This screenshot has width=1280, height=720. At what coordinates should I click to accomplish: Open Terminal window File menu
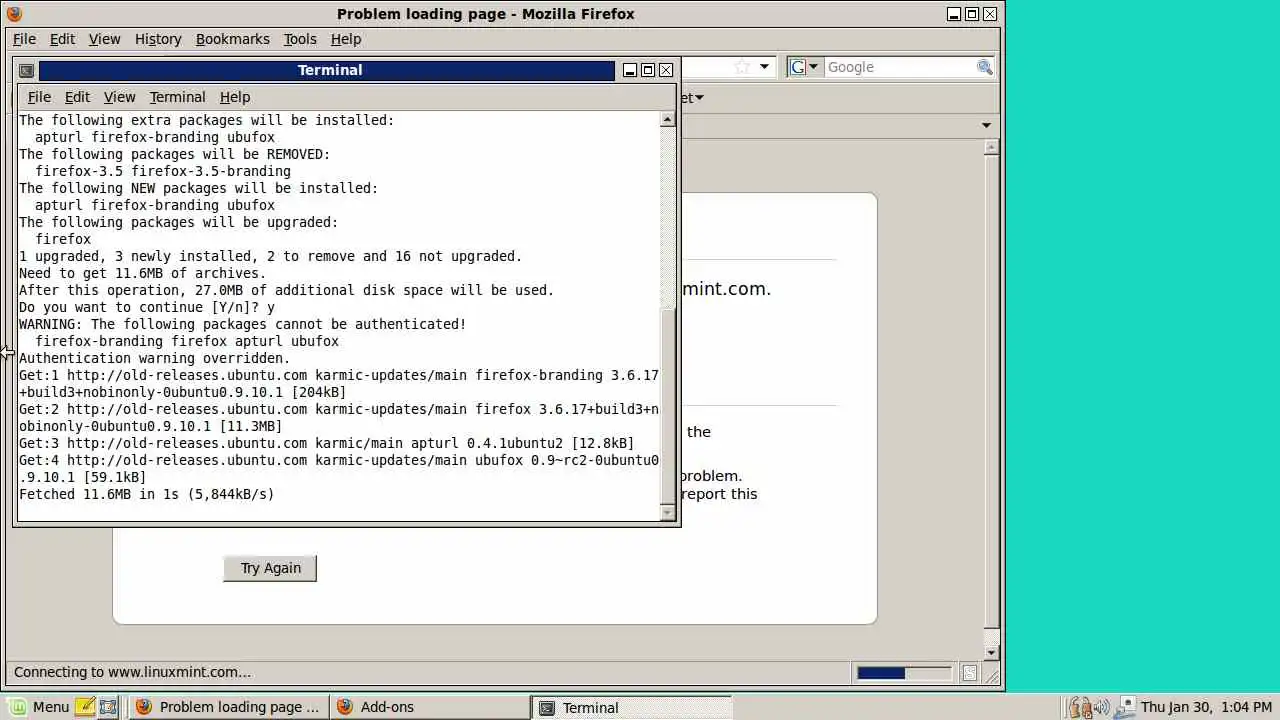tap(39, 97)
